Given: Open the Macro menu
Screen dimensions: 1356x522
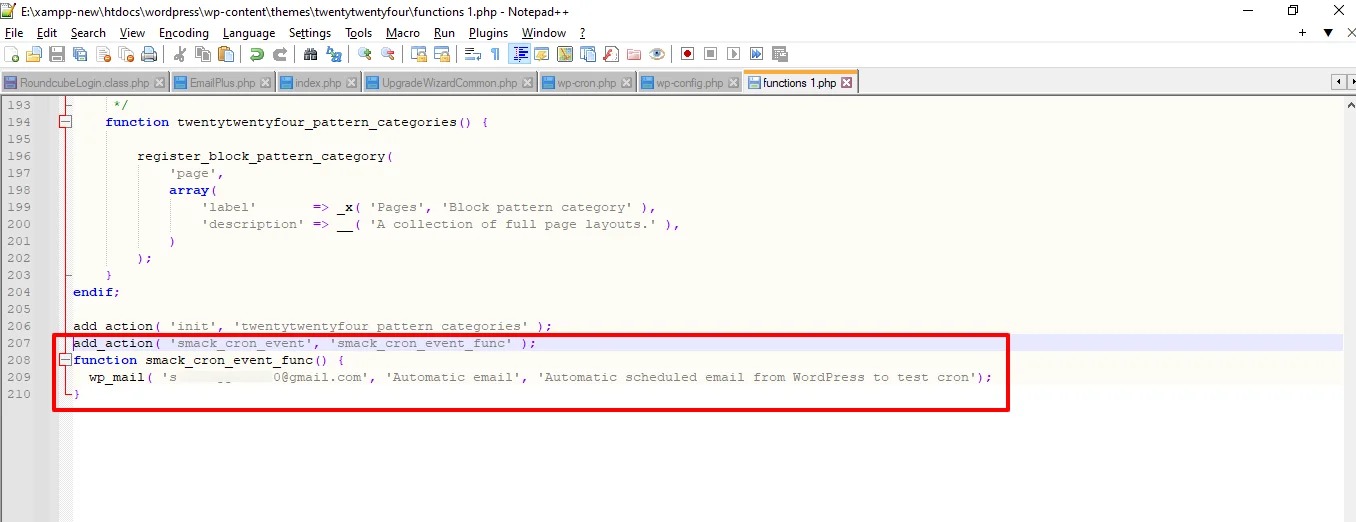Looking at the screenshot, I should (403, 33).
